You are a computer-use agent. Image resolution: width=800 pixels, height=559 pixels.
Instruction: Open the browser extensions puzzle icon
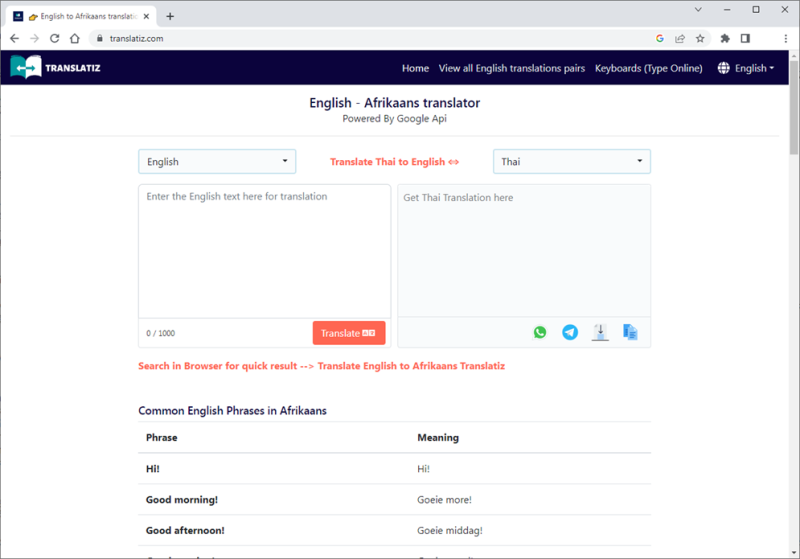click(725, 38)
